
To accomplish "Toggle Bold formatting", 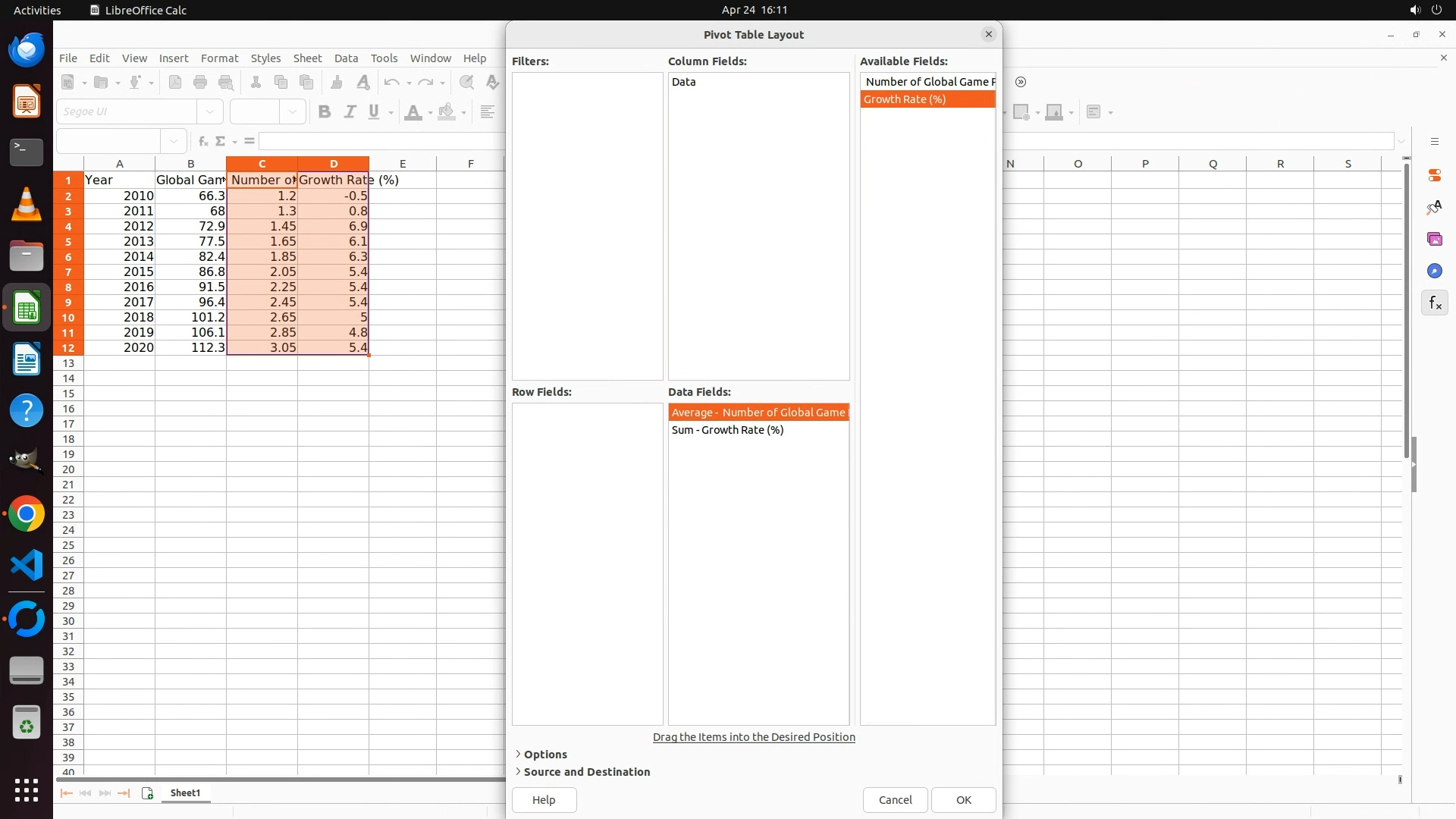I will pyautogui.click(x=325, y=112).
